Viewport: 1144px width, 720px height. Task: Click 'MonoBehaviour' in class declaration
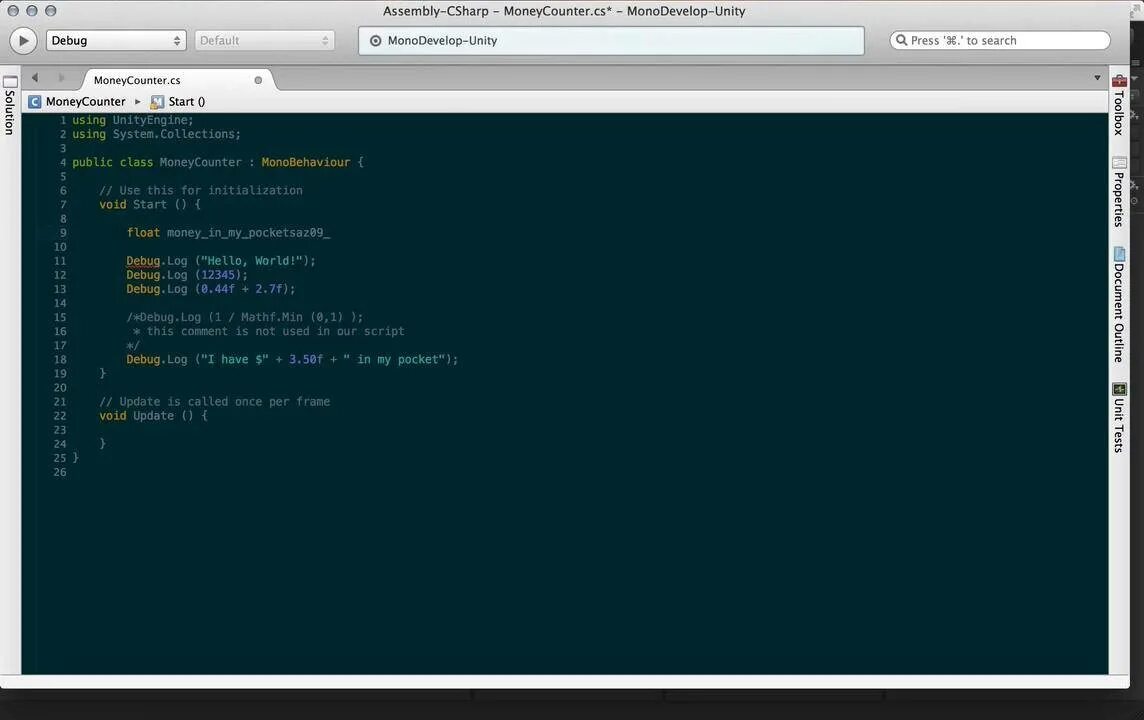pyautogui.click(x=306, y=162)
